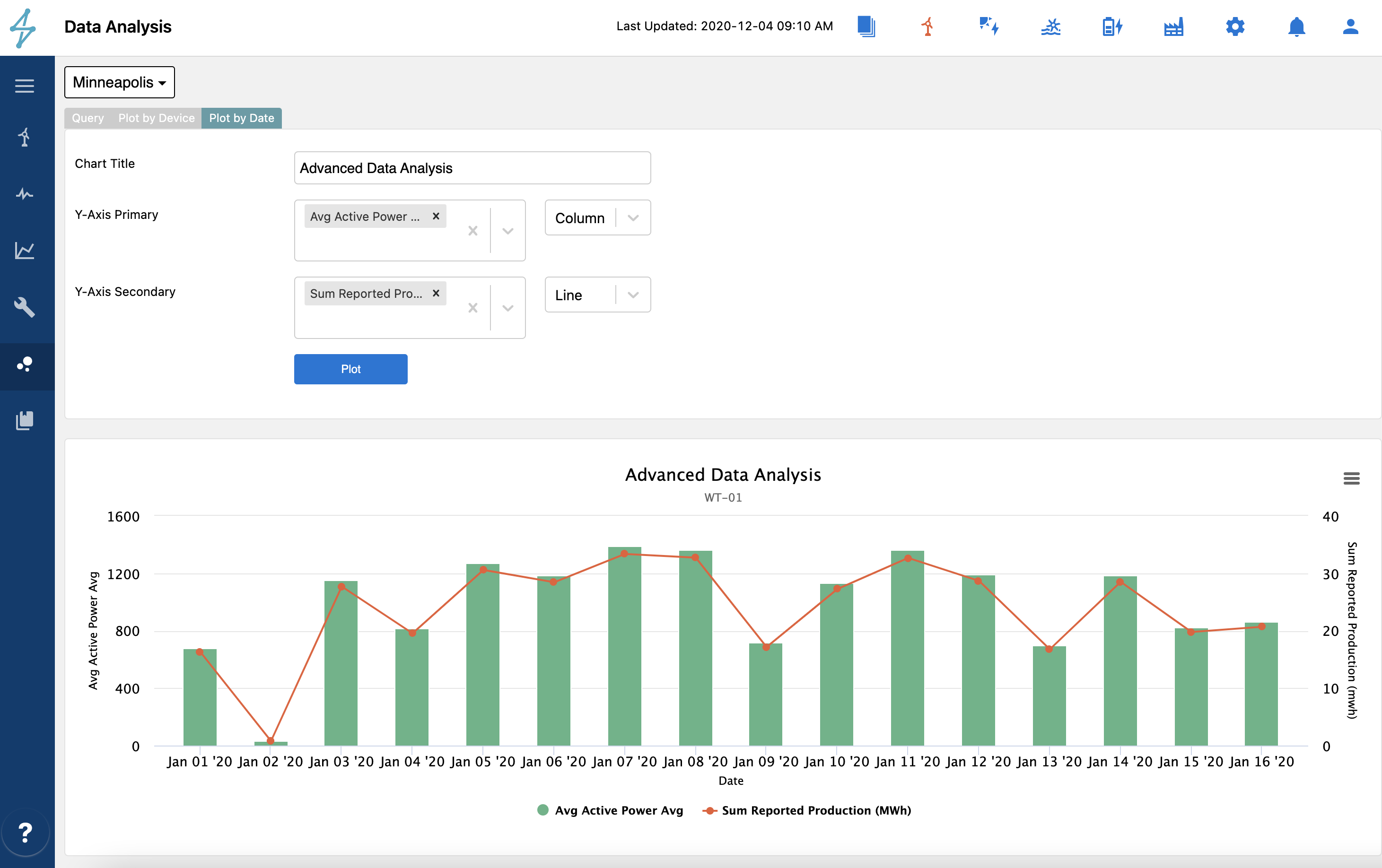Open the Column chart type dropdown

pos(597,218)
